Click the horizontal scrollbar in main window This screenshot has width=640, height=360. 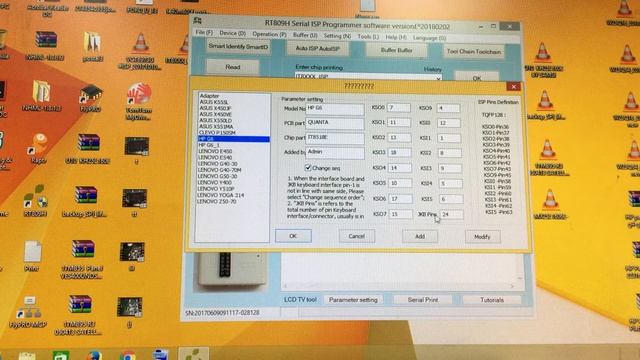(399, 286)
